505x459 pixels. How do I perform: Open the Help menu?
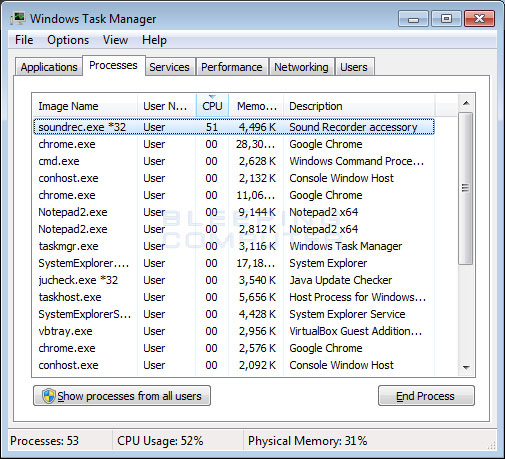click(x=154, y=40)
